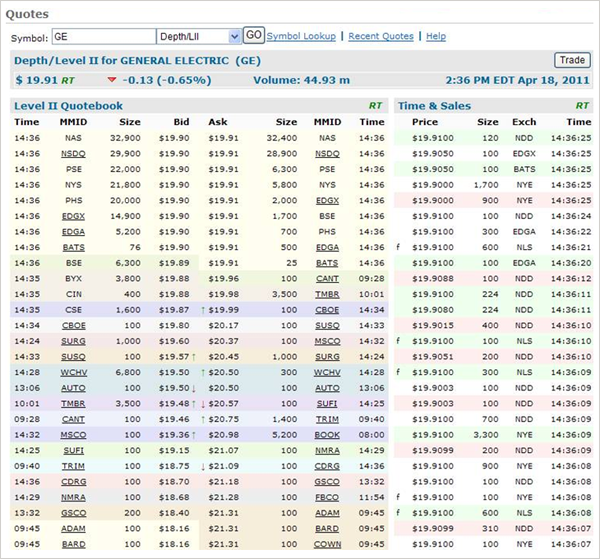Click the red down-triangle price change indicator
The image size is (600, 559).
(x=111, y=80)
